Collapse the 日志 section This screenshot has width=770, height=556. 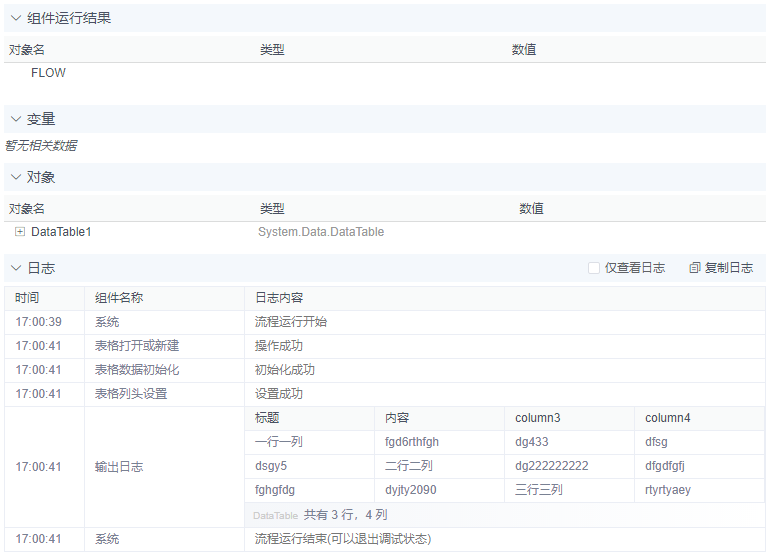[x=16, y=268]
